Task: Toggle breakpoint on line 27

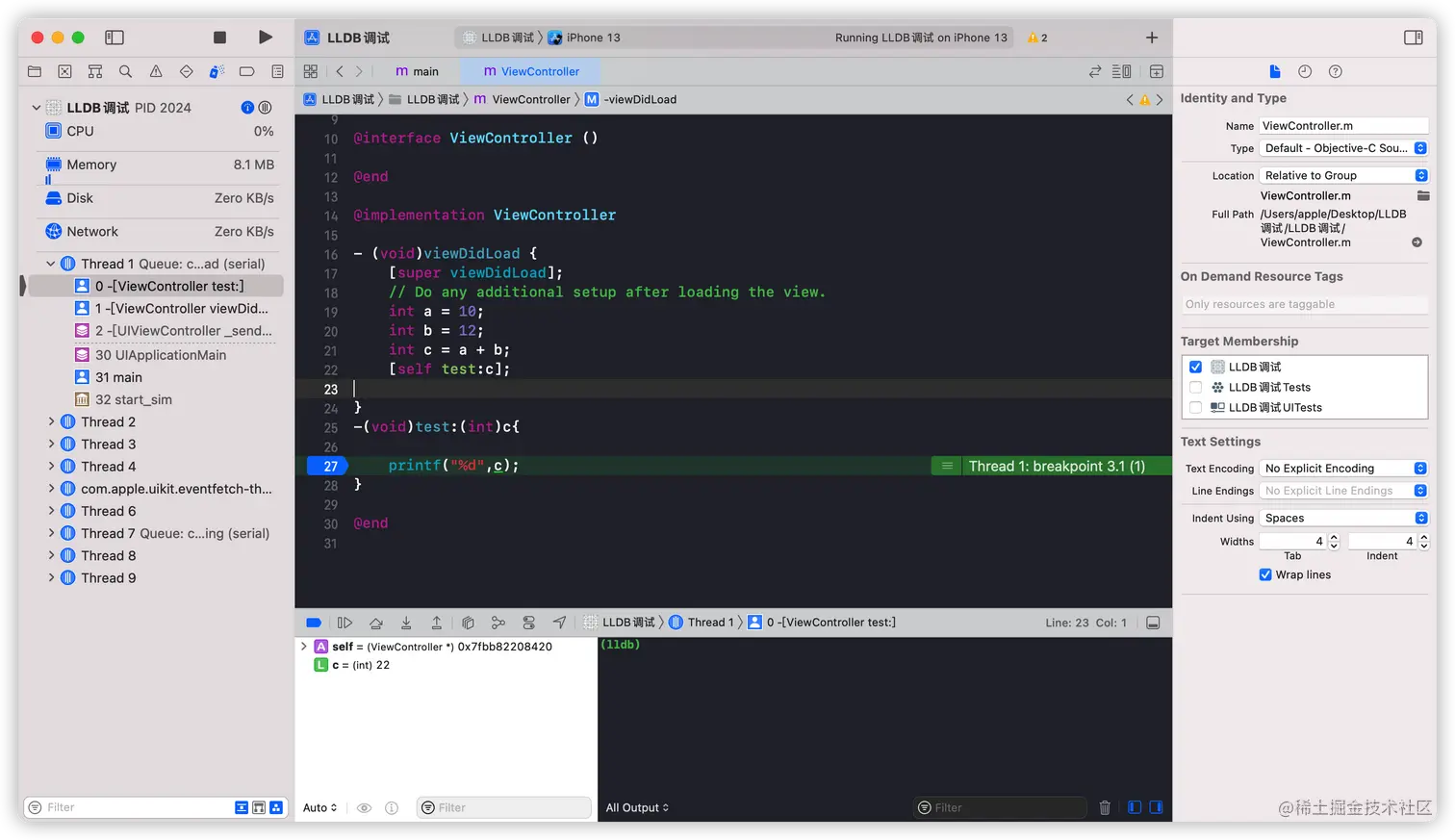Action: (x=327, y=467)
